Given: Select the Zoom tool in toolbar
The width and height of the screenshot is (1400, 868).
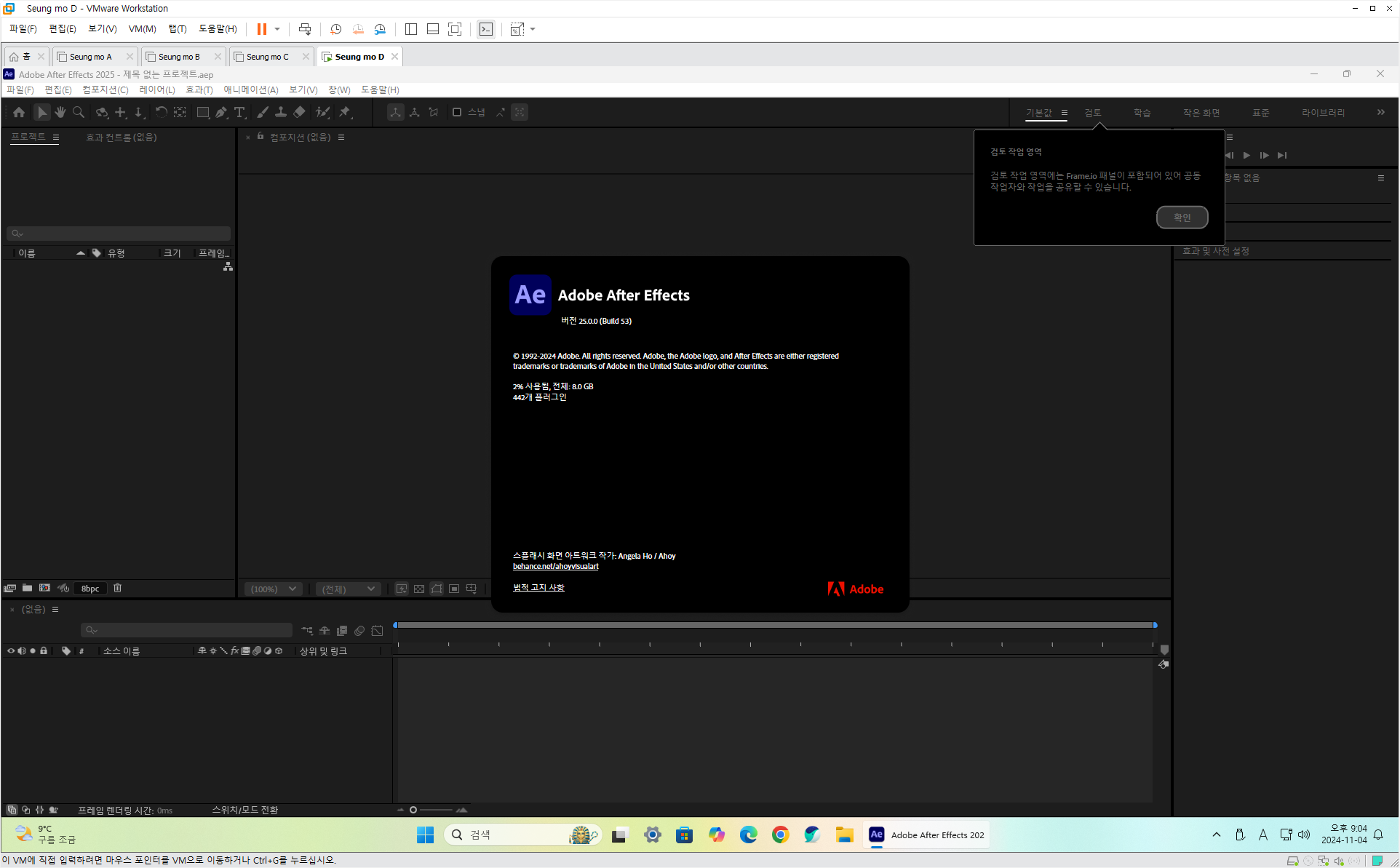Looking at the screenshot, I should (x=79, y=112).
